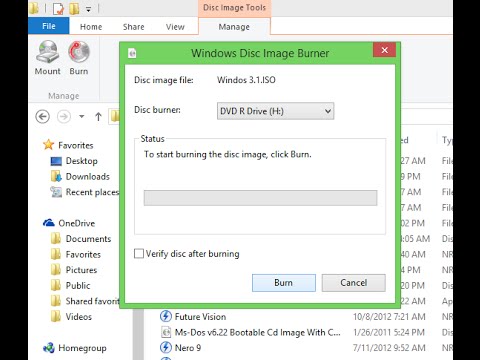Select Homegroup in navigation pane
The image size is (480, 360).
[75, 348]
